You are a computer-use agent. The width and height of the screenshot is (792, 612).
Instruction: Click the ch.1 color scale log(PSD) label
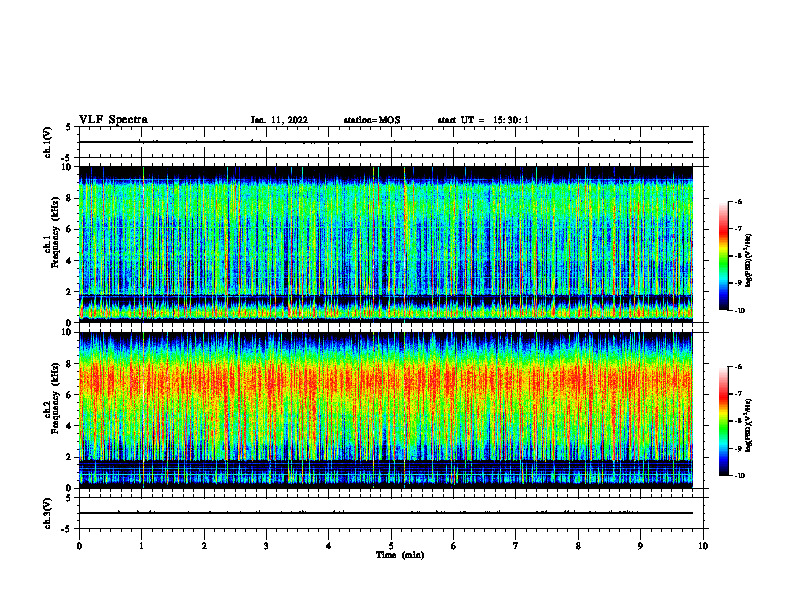[x=749, y=261]
